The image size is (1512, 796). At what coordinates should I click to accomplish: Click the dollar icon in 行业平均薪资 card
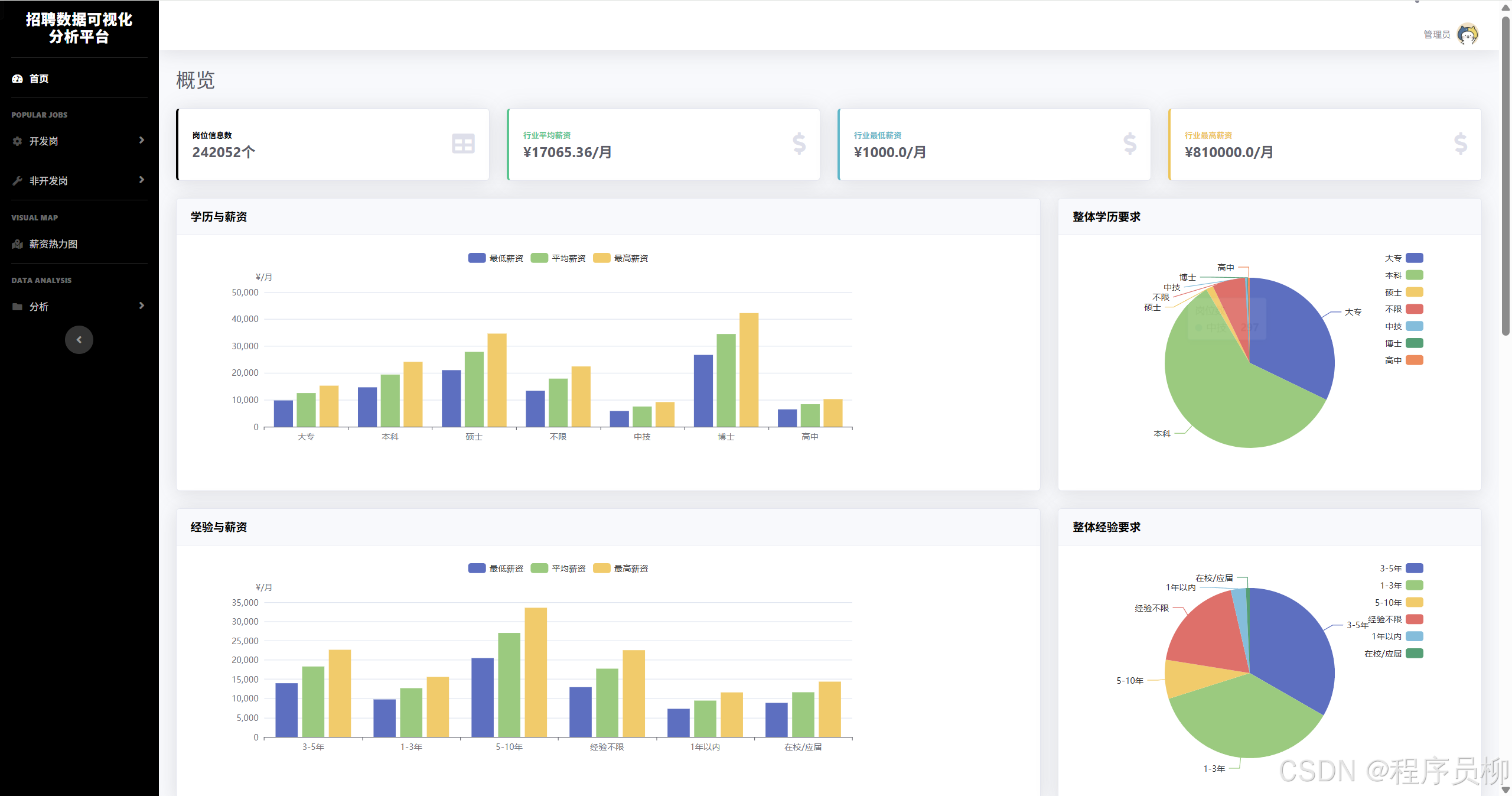point(799,144)
